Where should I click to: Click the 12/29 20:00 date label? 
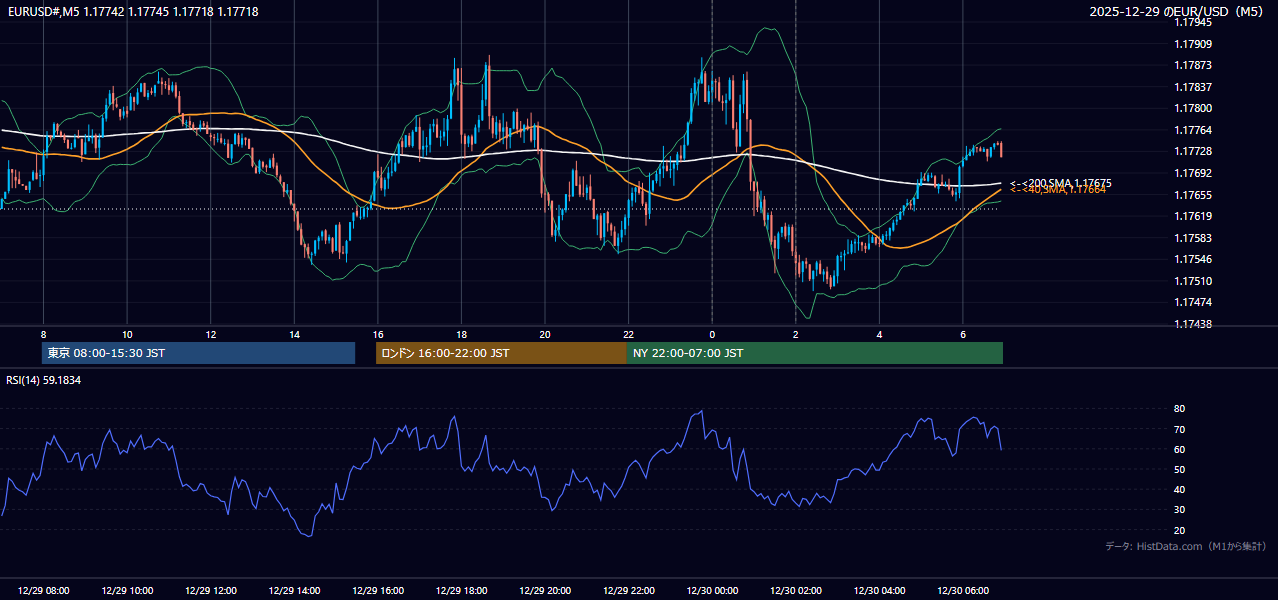[545, 591]
